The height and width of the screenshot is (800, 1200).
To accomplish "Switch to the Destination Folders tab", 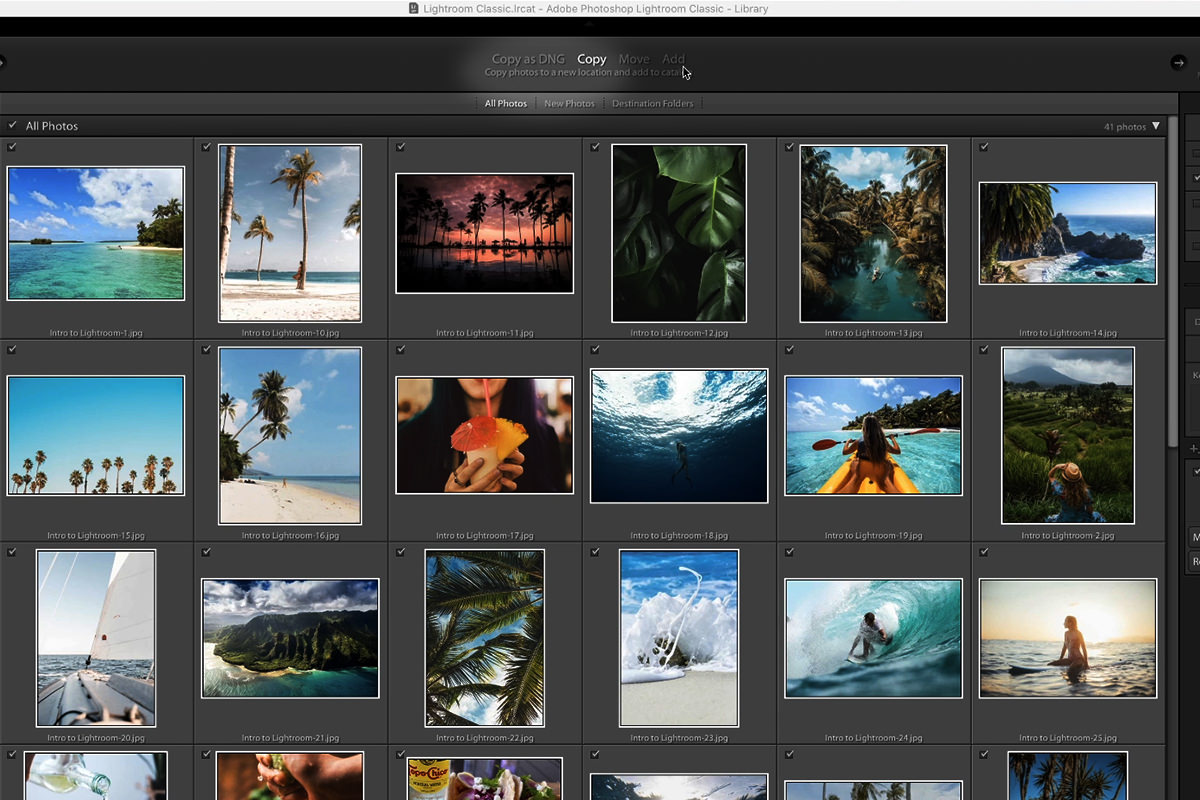I will point(652,103).
